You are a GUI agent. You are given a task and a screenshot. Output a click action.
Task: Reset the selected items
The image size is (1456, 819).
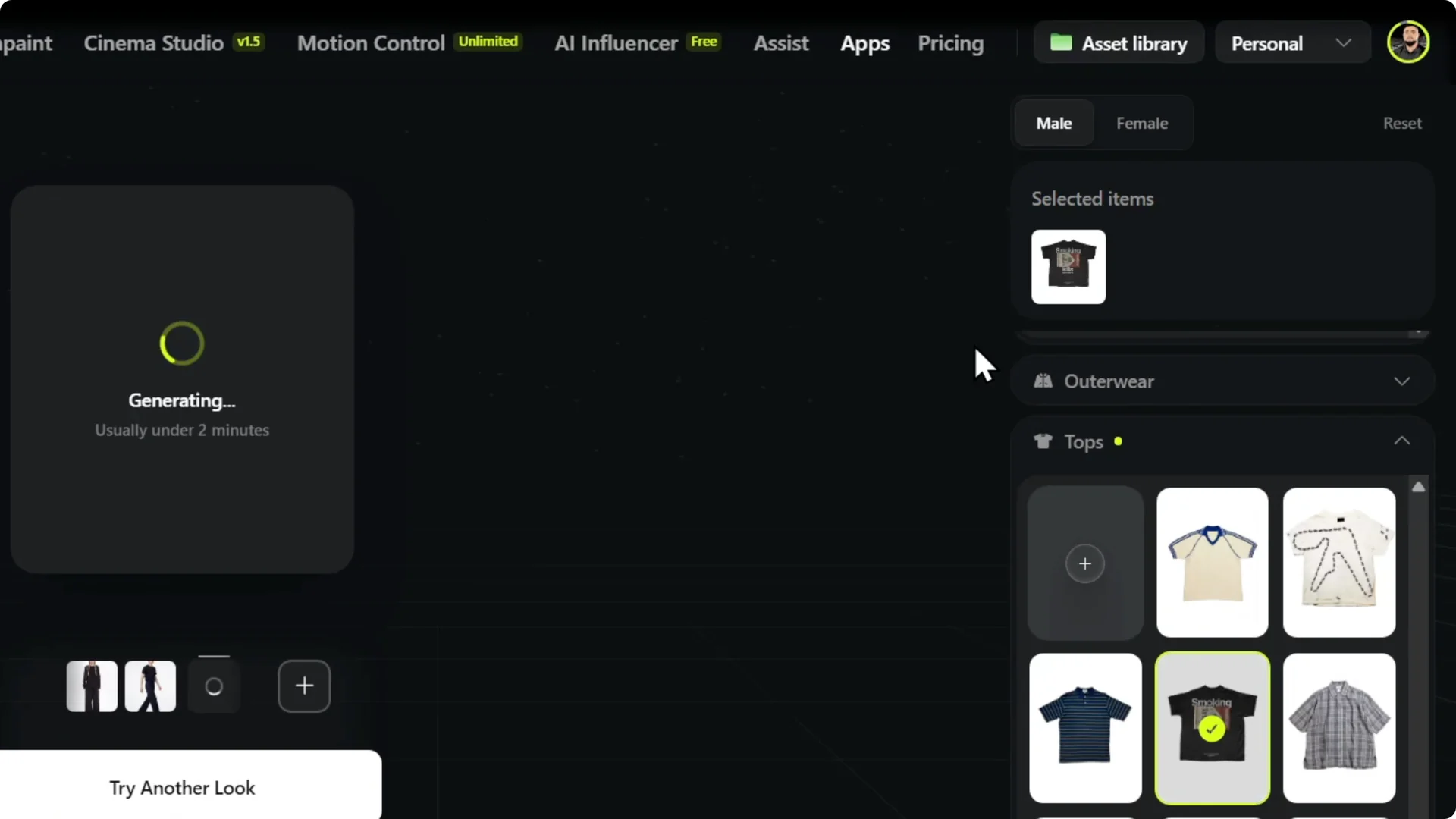1402,123
